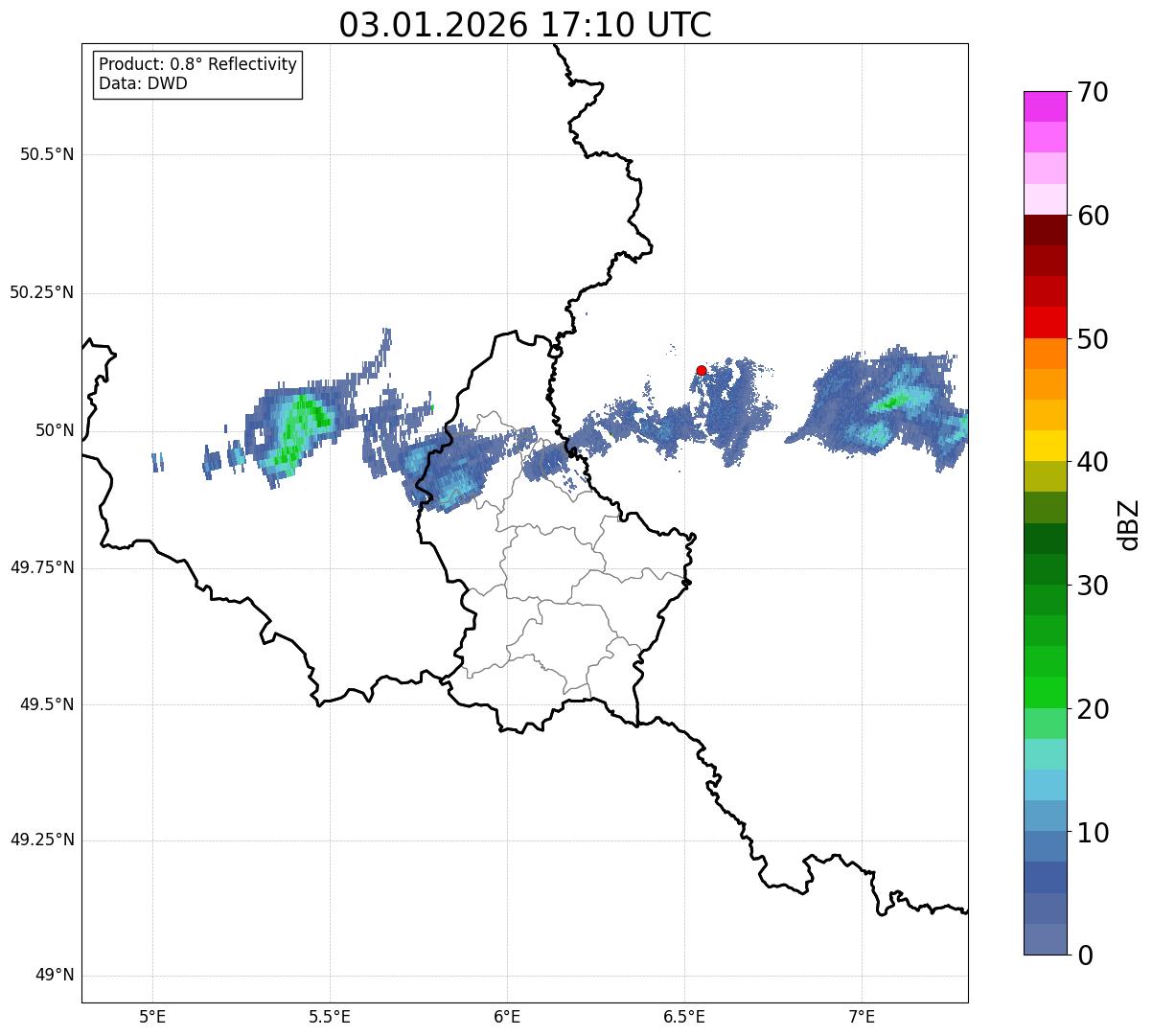Click the 50.25°N latitude label
Screen dimensions: 1152x1036
coord(42,292)
